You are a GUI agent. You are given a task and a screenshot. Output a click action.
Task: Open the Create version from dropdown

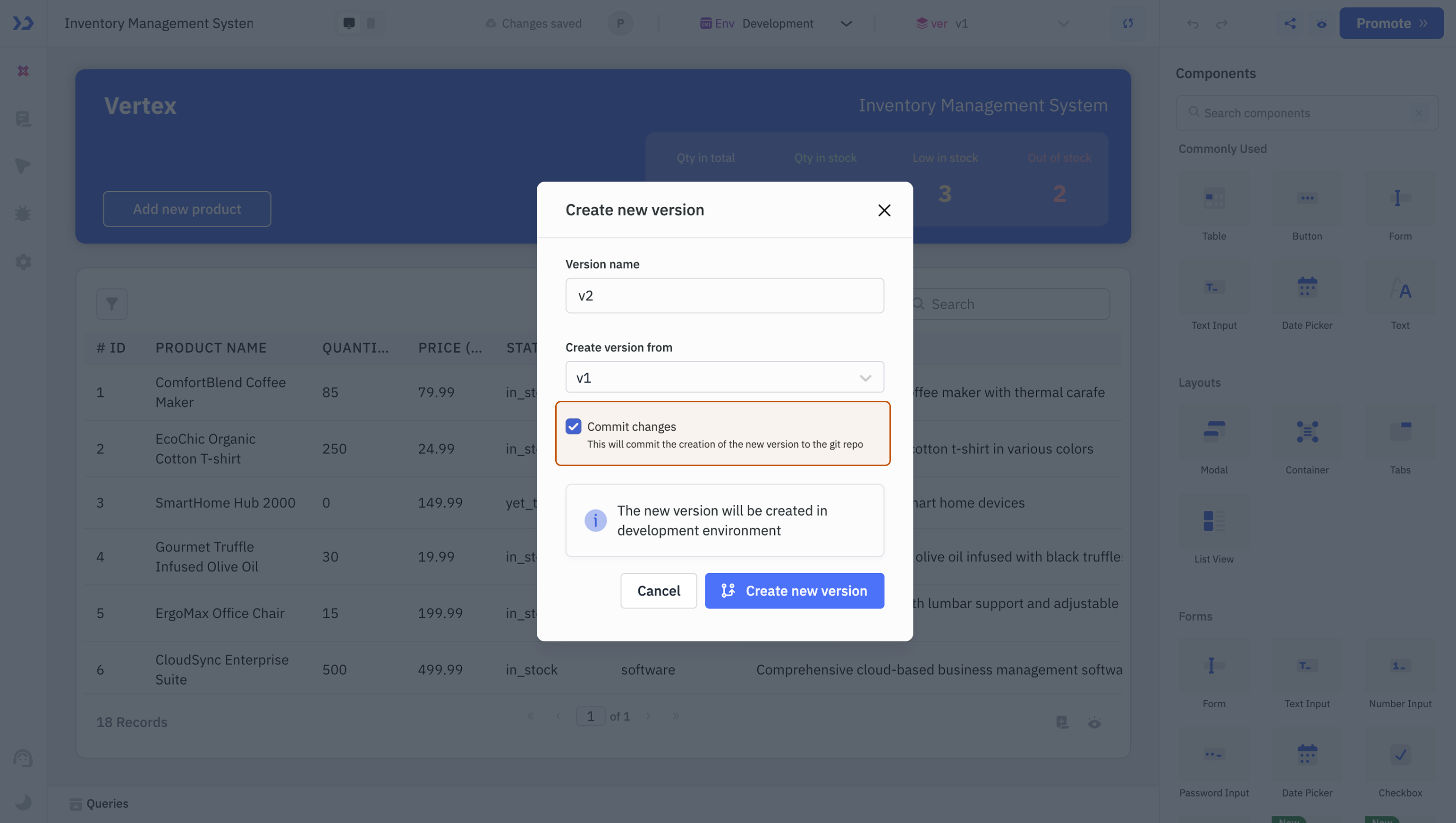724,376
